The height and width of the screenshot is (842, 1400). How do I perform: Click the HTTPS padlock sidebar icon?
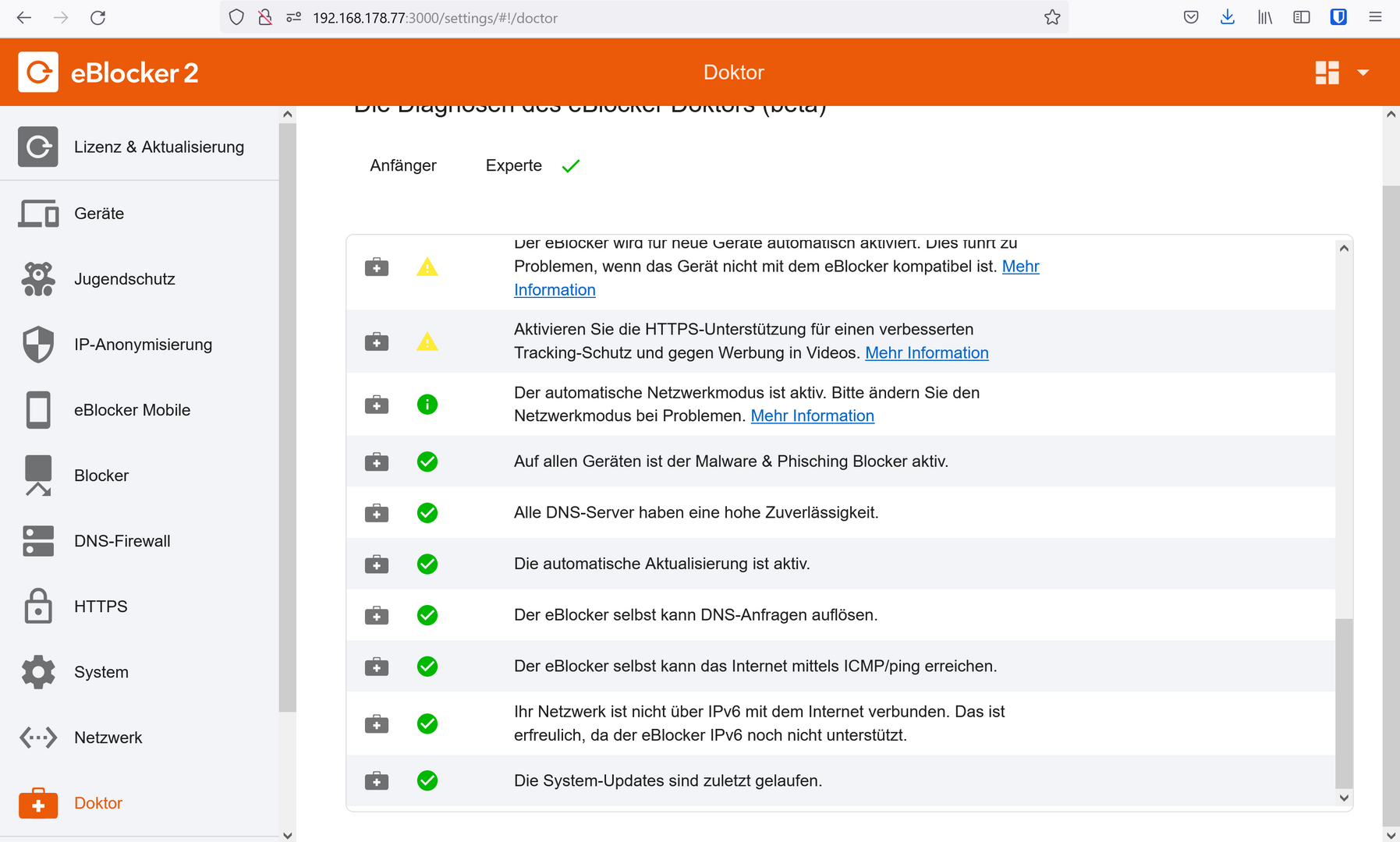[38, 607]
